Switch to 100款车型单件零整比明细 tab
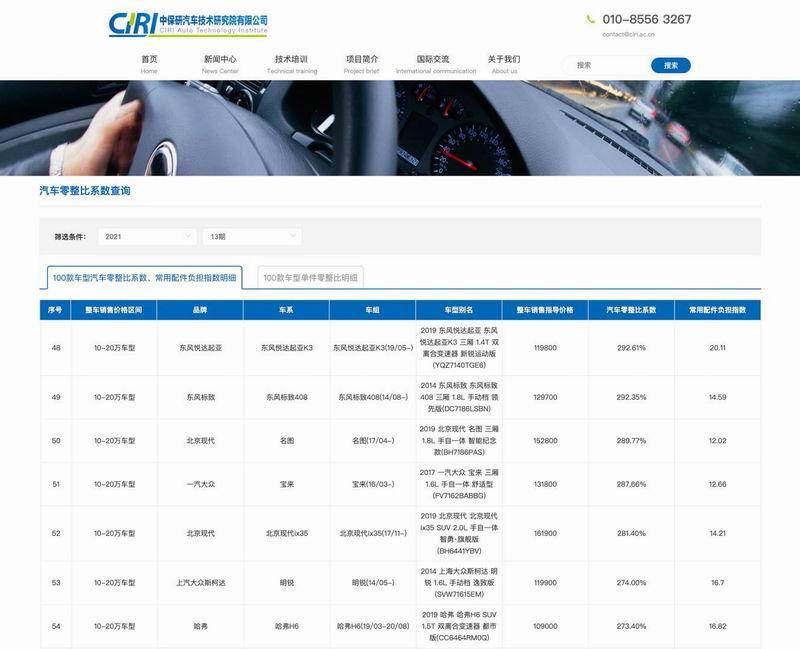Image resolution: width=800 pixels, height=649 pixels. [310, 278]
